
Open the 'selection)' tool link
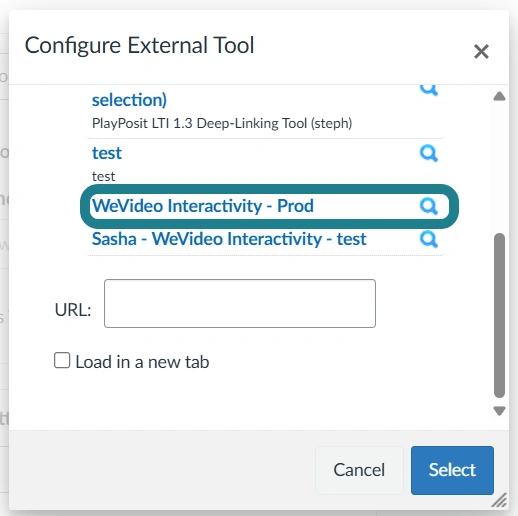click(129, 100)
